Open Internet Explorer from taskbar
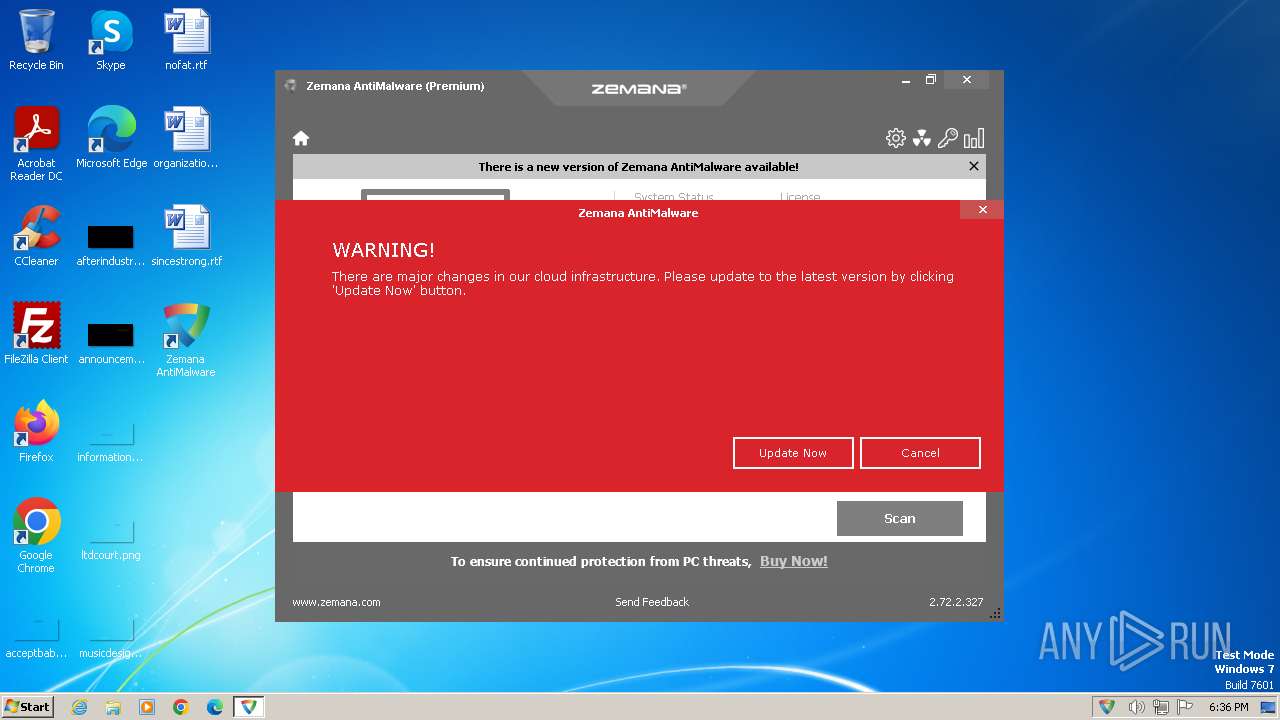The image size is (1280, 720). click(80, 707)
